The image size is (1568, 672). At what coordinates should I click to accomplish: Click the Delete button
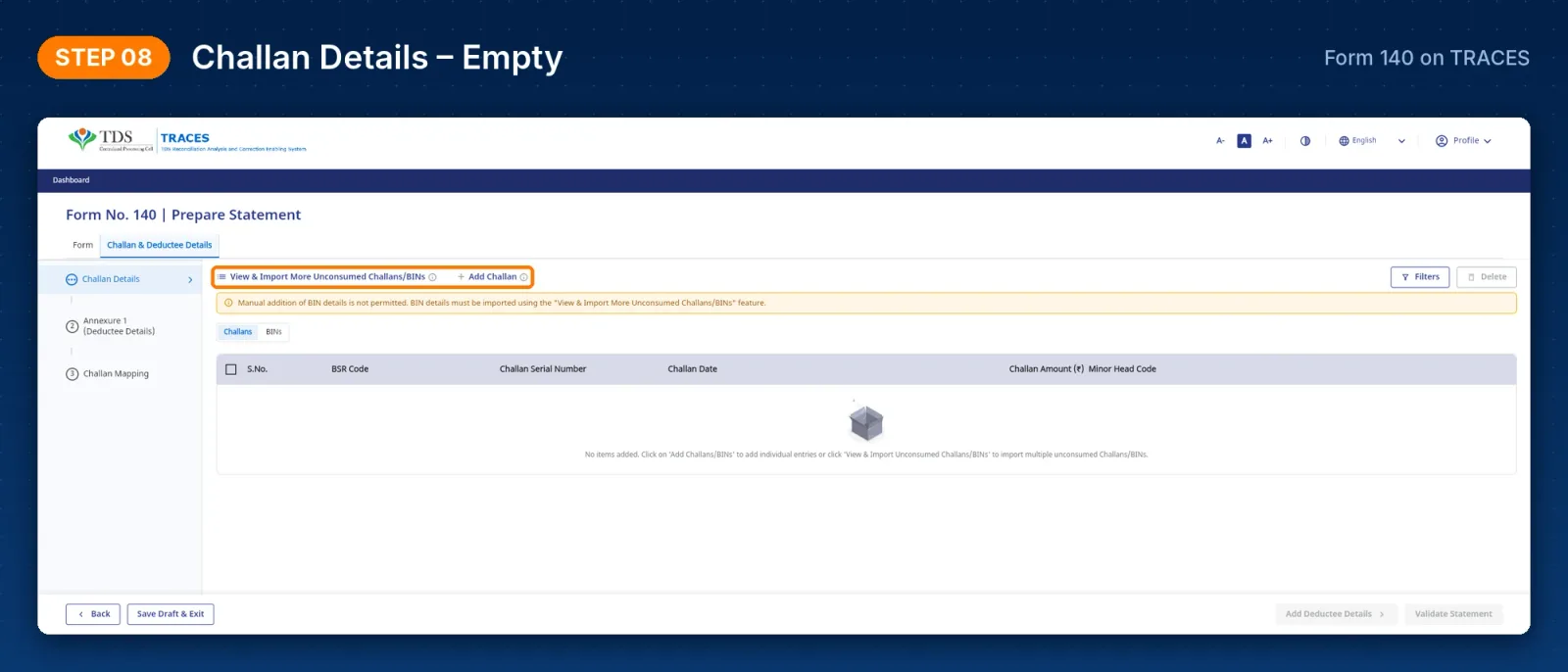pyautogui.click(x=1487, y=277)
